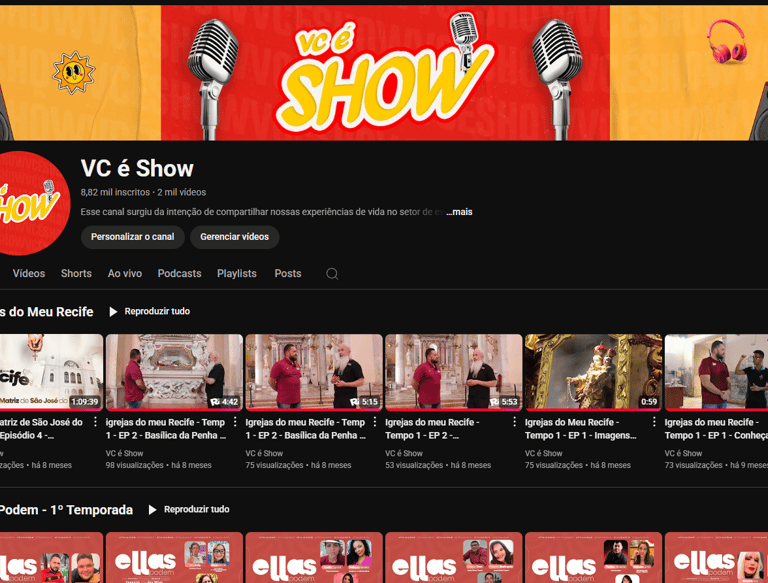
Task: Click VC é Show channel name under 53 visualizações video
Action: (404, 454)
